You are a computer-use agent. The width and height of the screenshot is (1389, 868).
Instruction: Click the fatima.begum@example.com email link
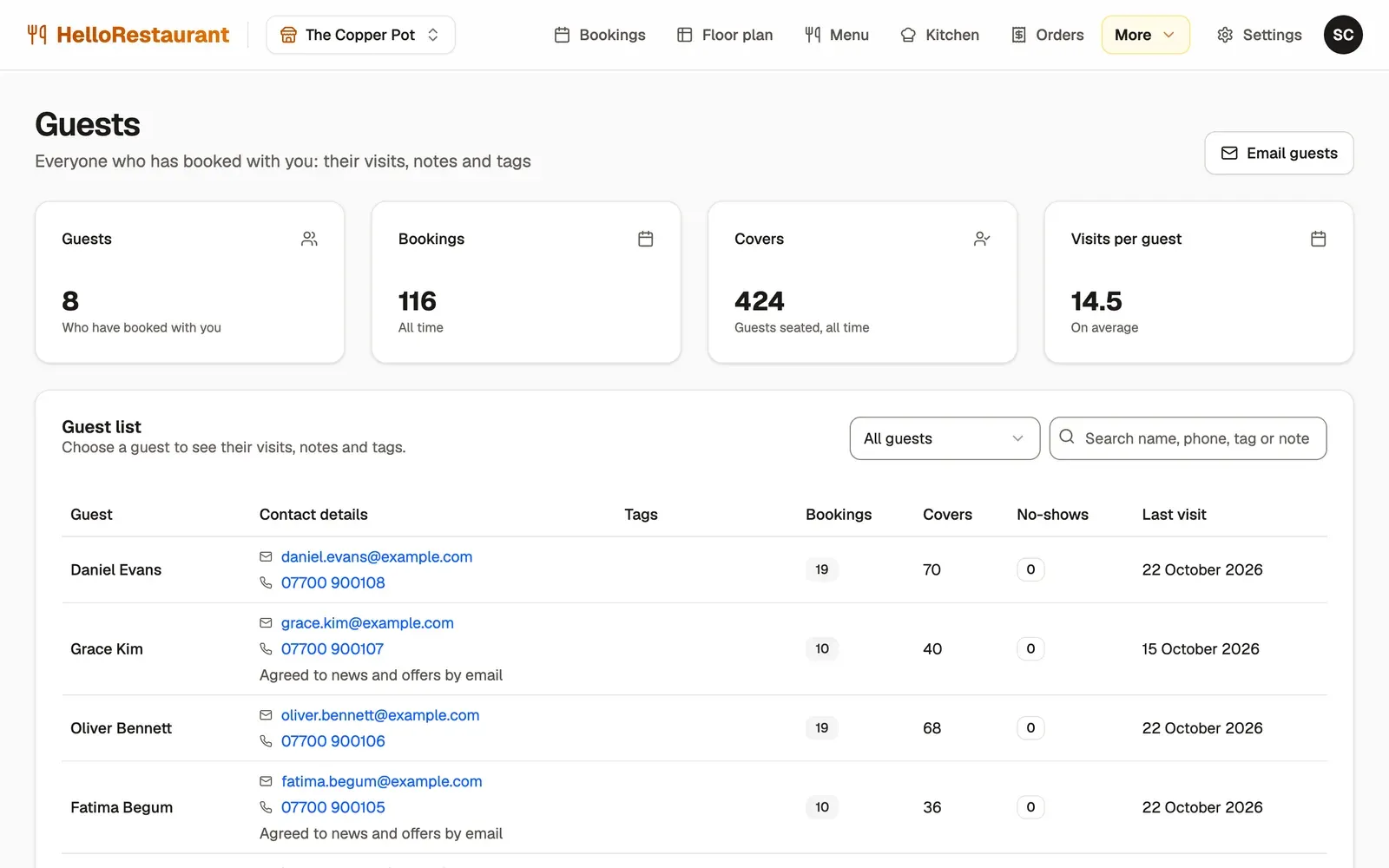tap(382, 781)
